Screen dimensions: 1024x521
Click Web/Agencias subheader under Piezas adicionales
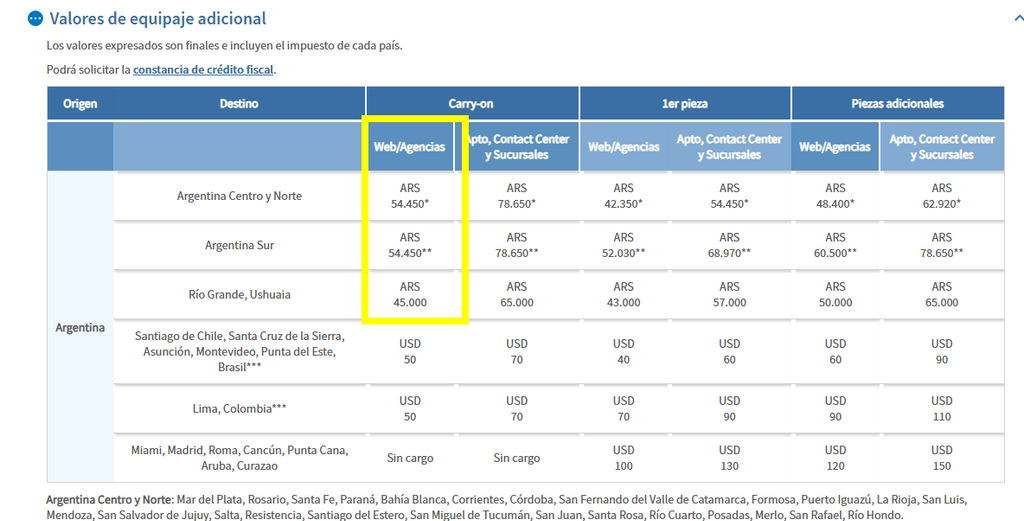(x=835, y=147)
